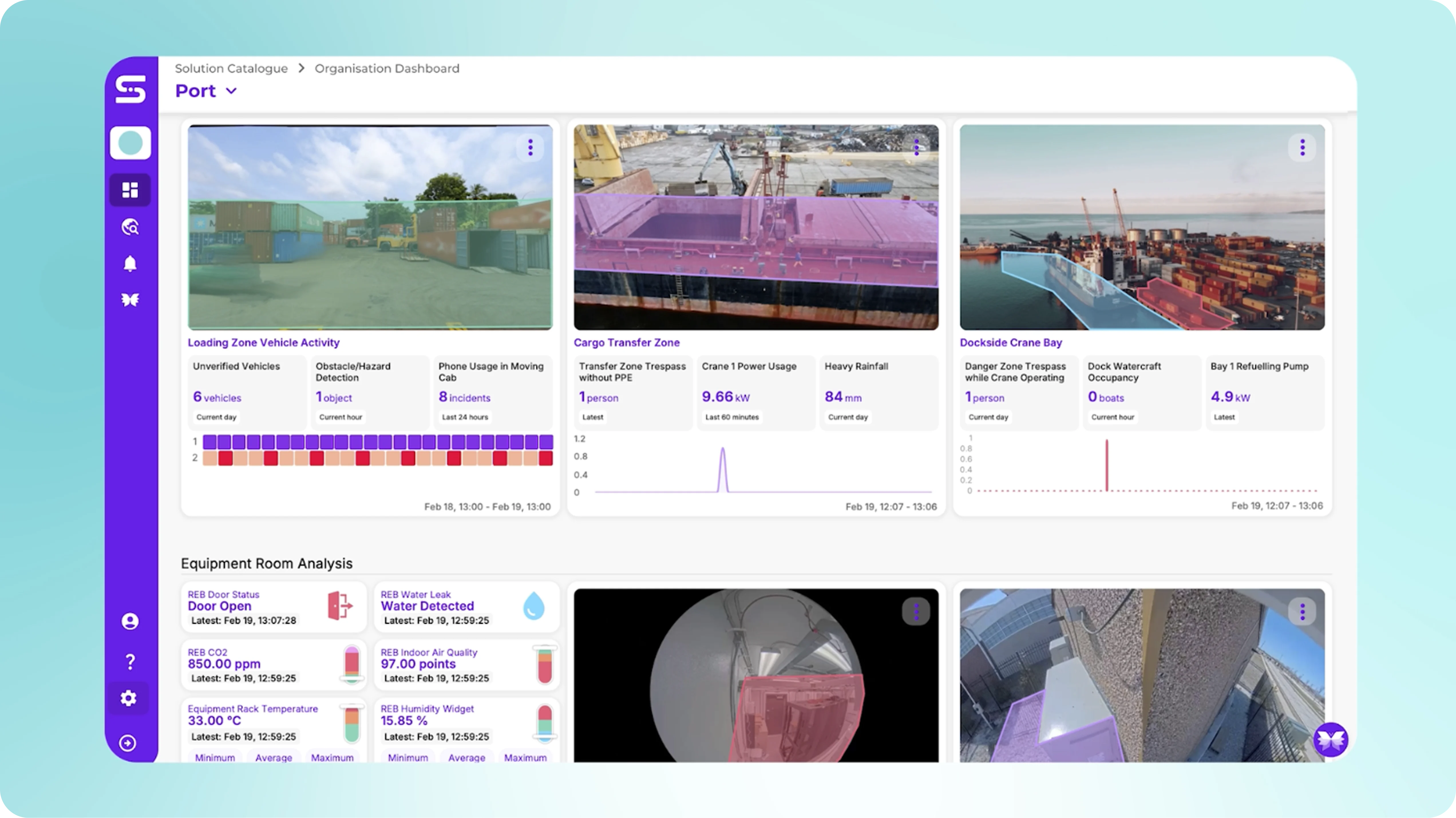Open the Dockside Crane Bay camera thumbnail
Viewport: 1456px width, 818px height.
1142,227
